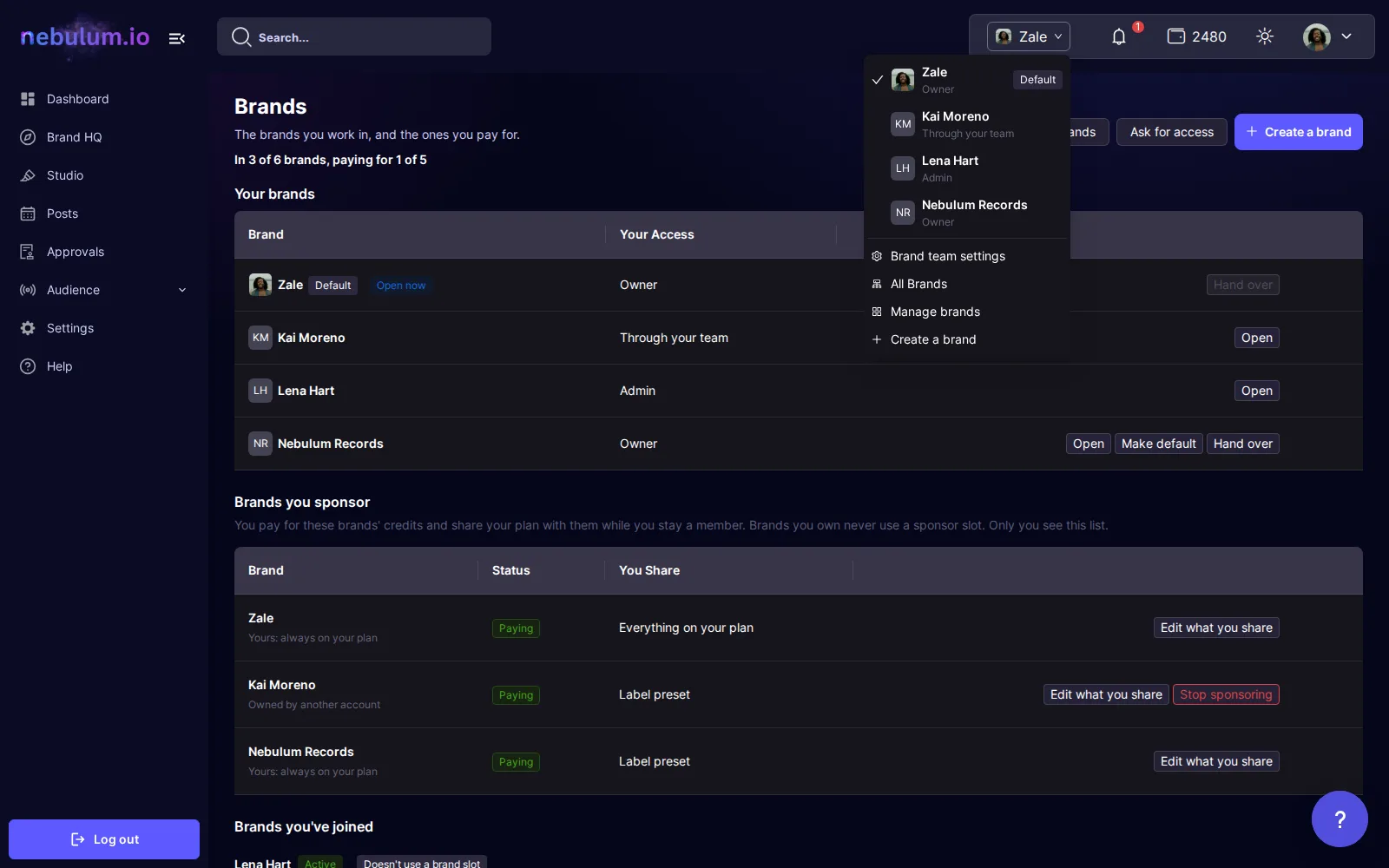Choose Create a brand in dropdown menu
Screen dimensions: 1389x868
coord(967,339)
